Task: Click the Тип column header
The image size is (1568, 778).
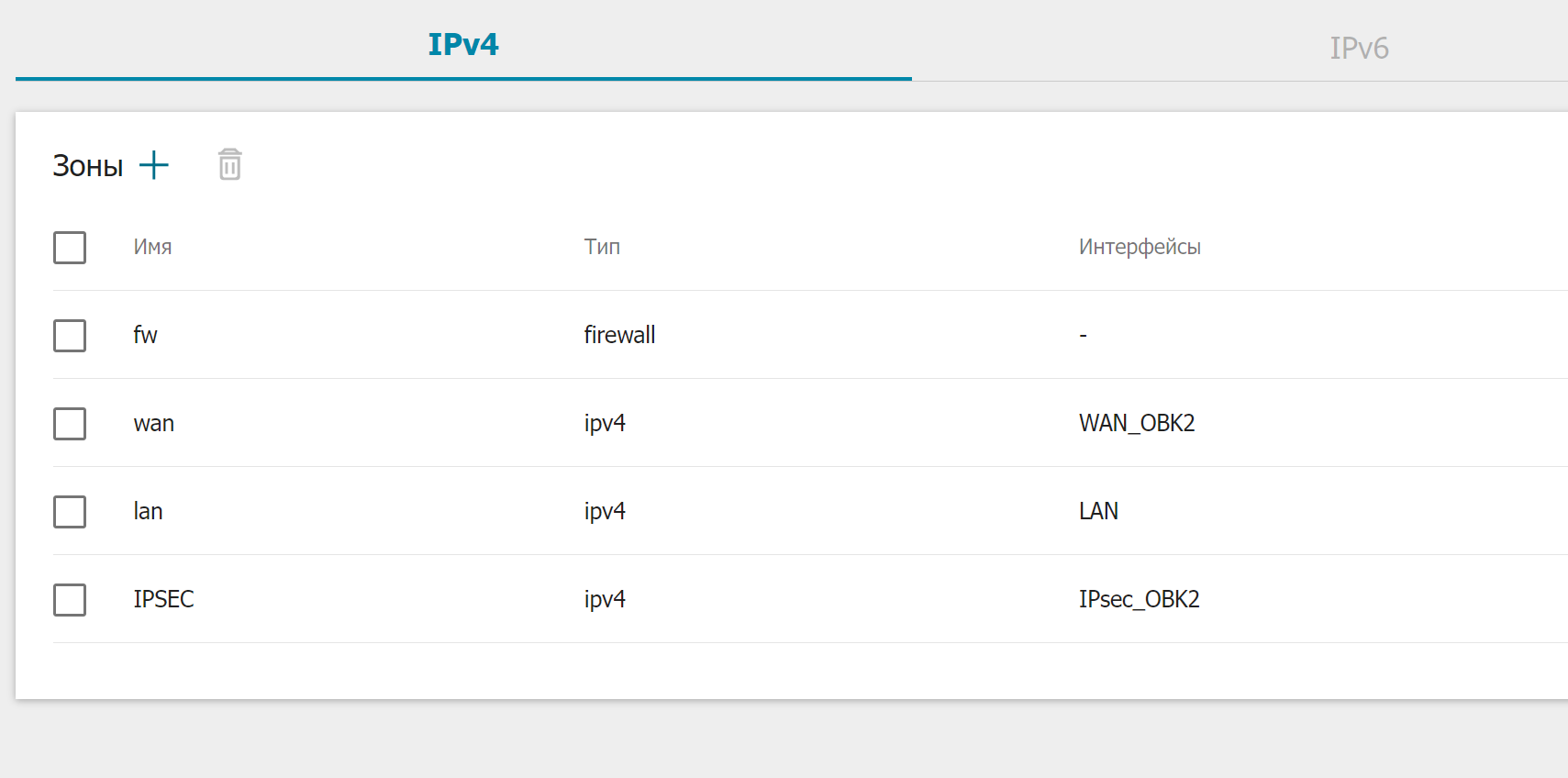Action: pos(602,247)
